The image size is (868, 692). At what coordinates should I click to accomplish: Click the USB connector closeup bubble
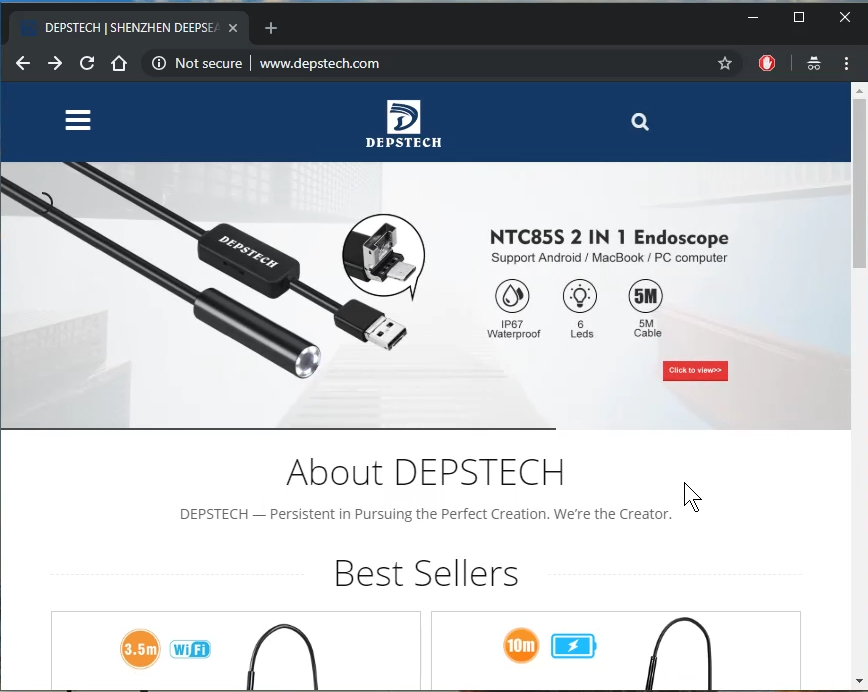click(384, 256)
